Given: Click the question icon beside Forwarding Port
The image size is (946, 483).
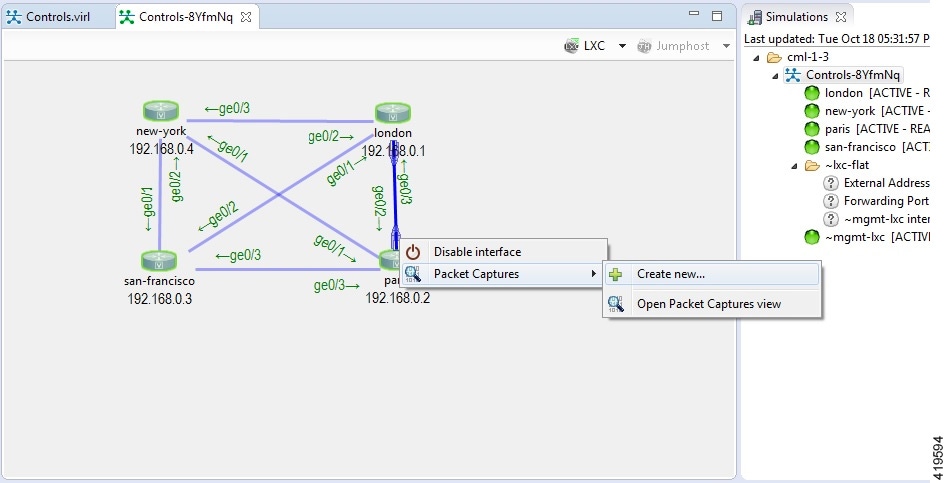Looking at the screenshot, I should click(x=831, y=201).
